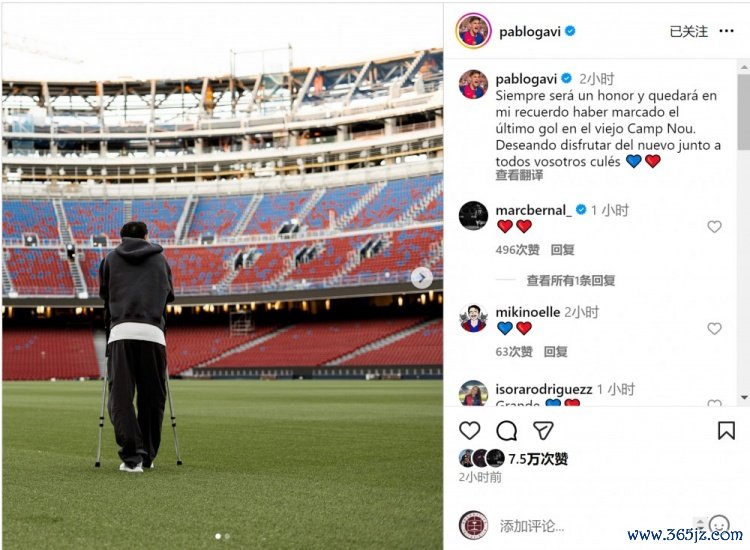Open the emoji picker in the comment box
The height and width of the screenshot is (550, 750).
coord(719,525)
